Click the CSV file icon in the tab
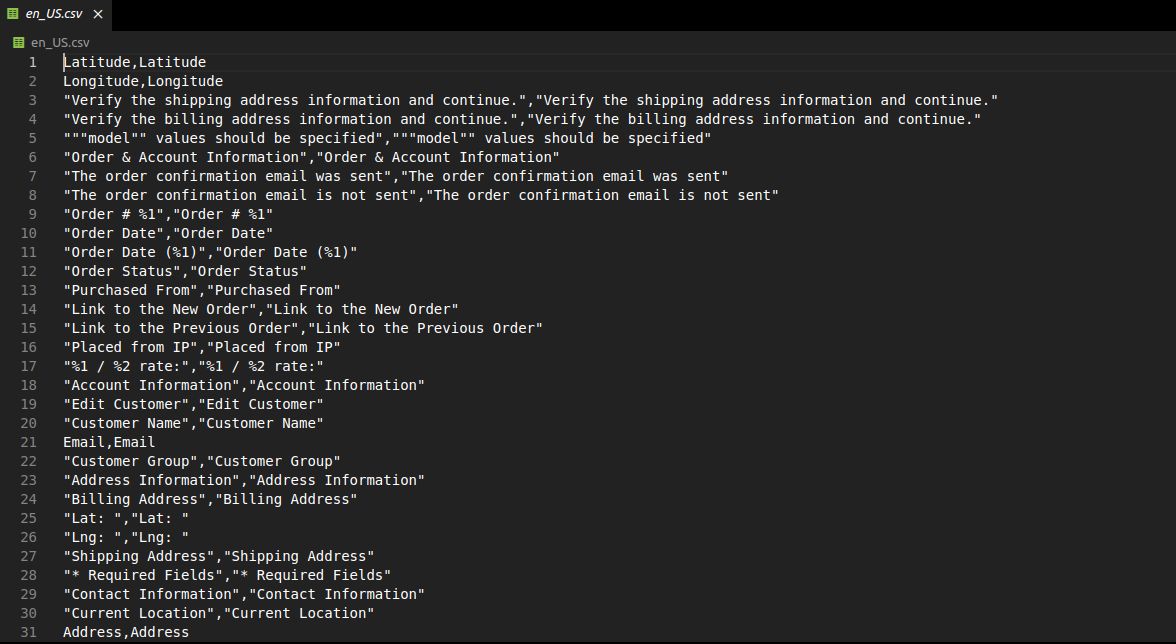The image size is (1176, 644). (x=13, y=13)
